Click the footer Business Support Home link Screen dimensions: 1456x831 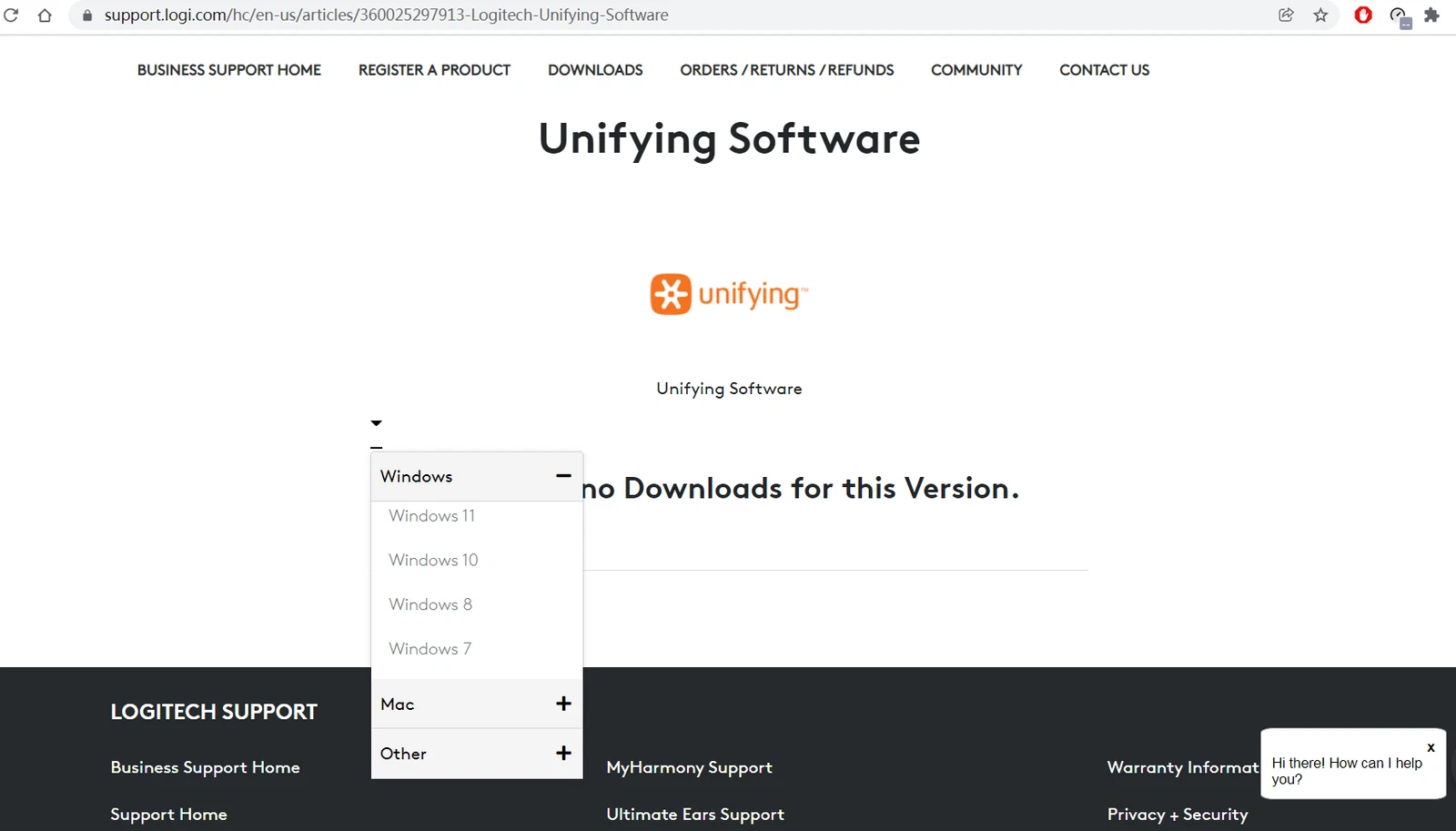click(205, 767)
